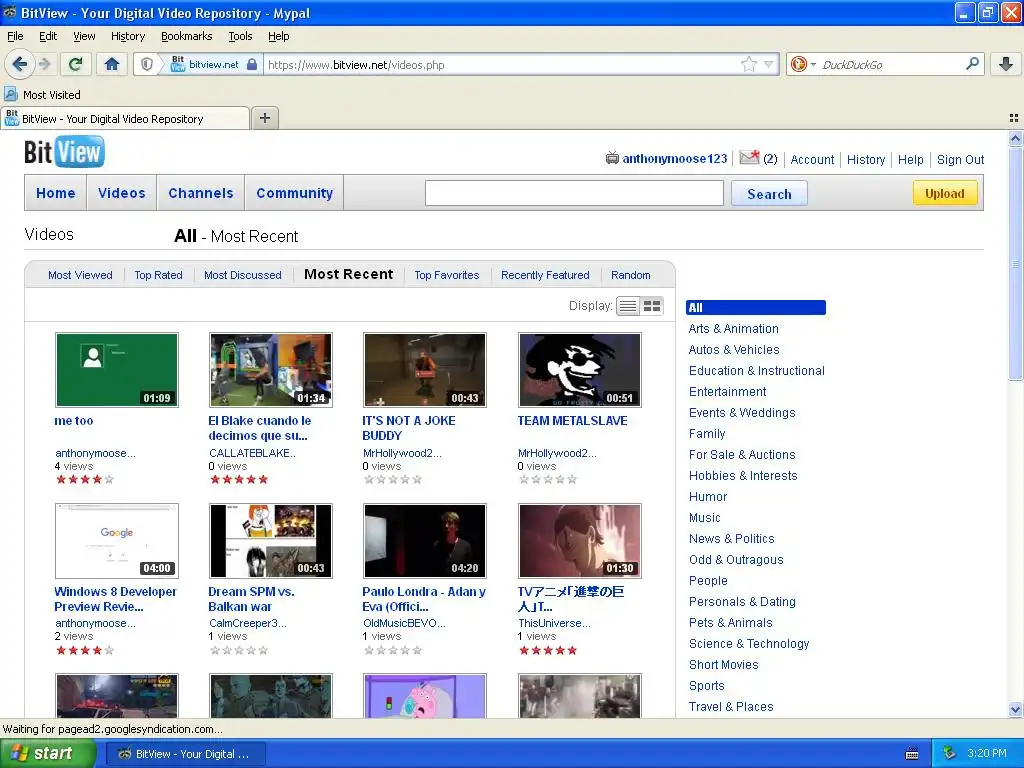Click the padlock site security icon
1024x768 pixels.
click(252, 64)
